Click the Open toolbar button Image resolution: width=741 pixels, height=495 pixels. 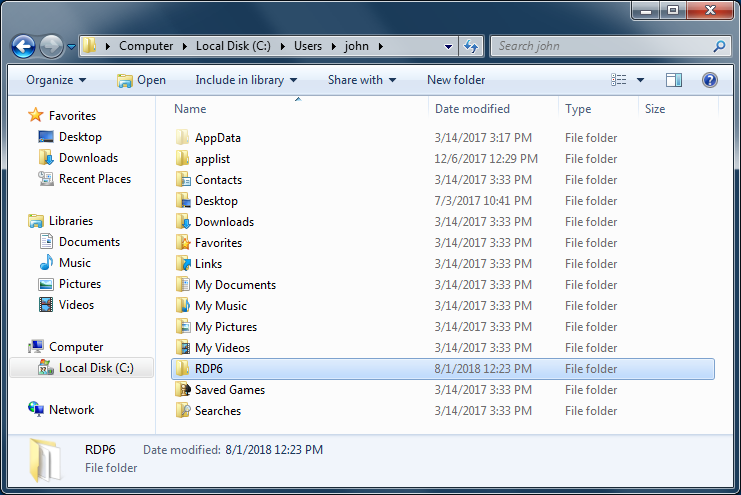click(141, 80)
